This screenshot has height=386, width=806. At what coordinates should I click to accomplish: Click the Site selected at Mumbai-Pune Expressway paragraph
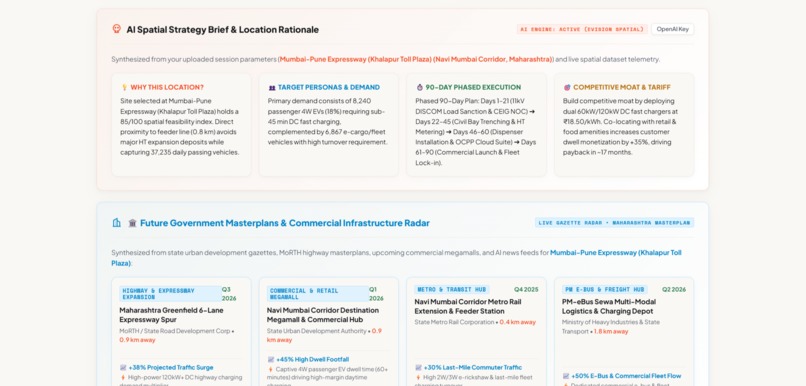click(180, 126)
